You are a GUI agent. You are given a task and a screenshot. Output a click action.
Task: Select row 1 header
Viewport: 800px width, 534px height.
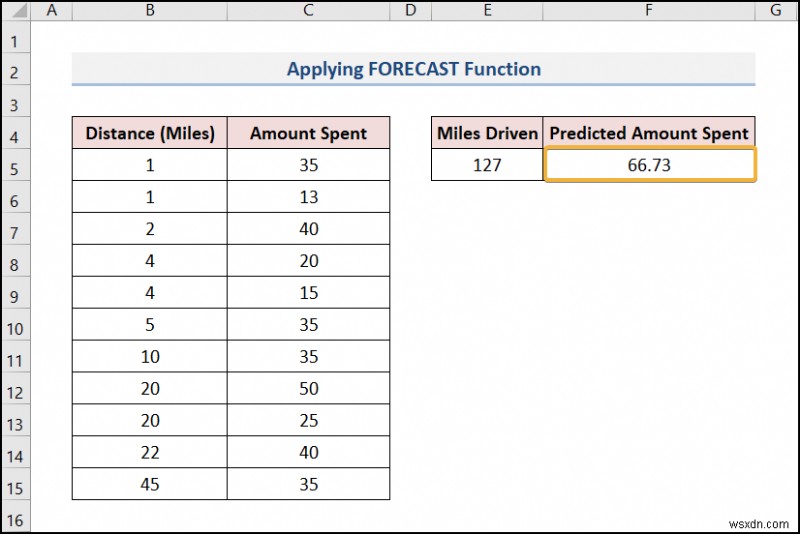pyautogui.click(x=16, y=37)
